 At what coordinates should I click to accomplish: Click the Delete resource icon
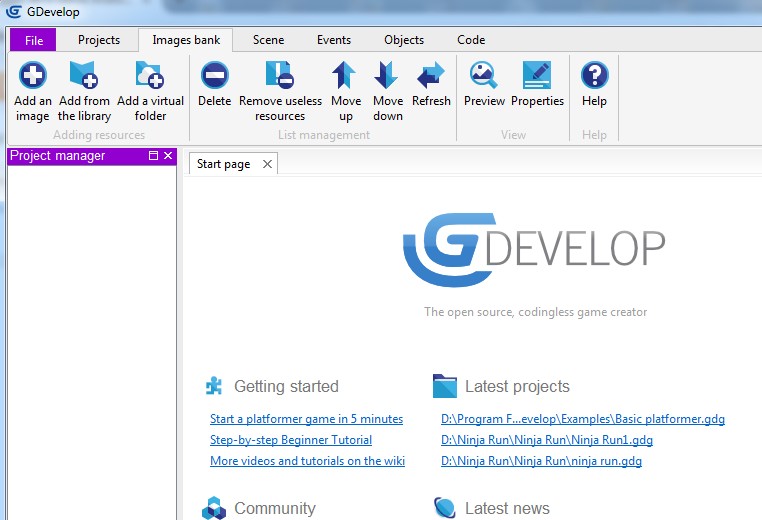[x=214, y=75]
